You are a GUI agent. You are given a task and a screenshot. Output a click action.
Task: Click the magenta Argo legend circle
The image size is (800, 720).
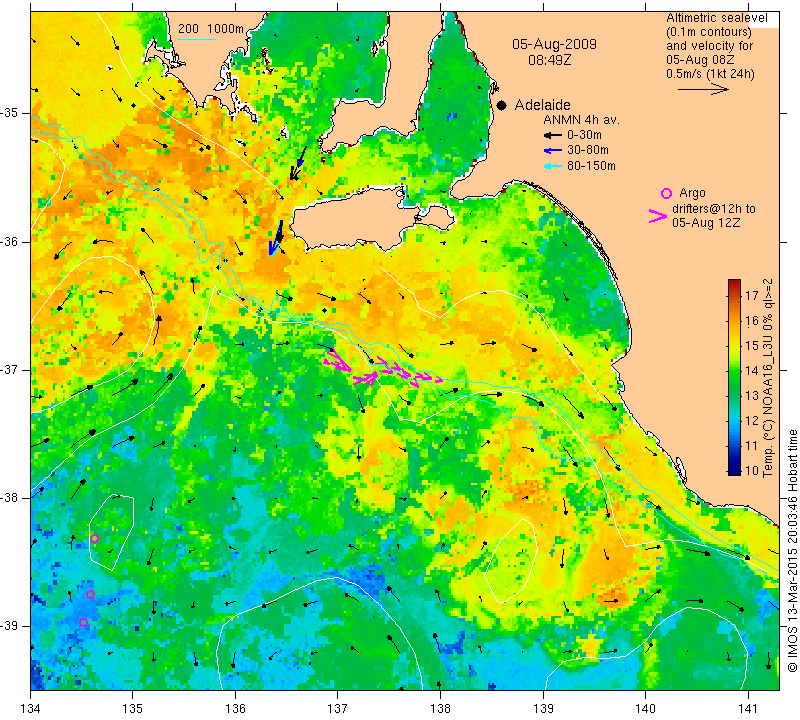coord(666,193)
